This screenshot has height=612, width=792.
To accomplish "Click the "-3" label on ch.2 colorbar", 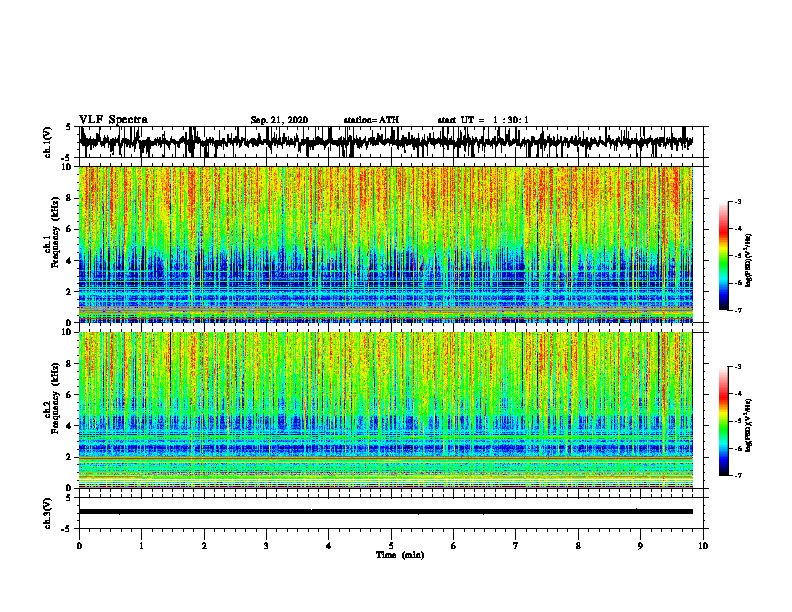I will coord(738,367).
